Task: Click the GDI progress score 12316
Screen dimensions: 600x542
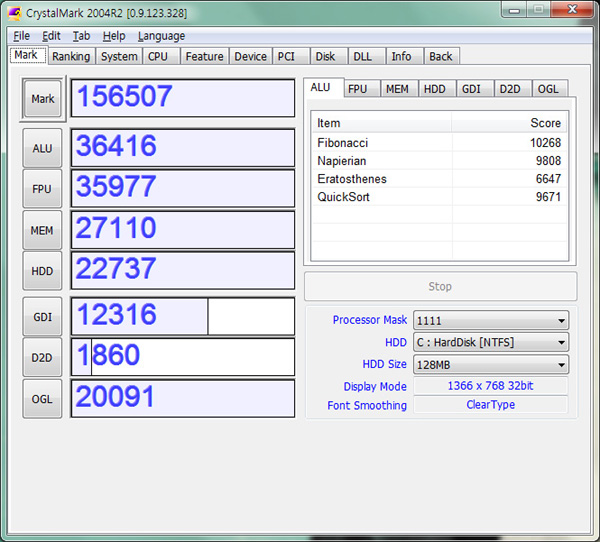Action: 183,317
